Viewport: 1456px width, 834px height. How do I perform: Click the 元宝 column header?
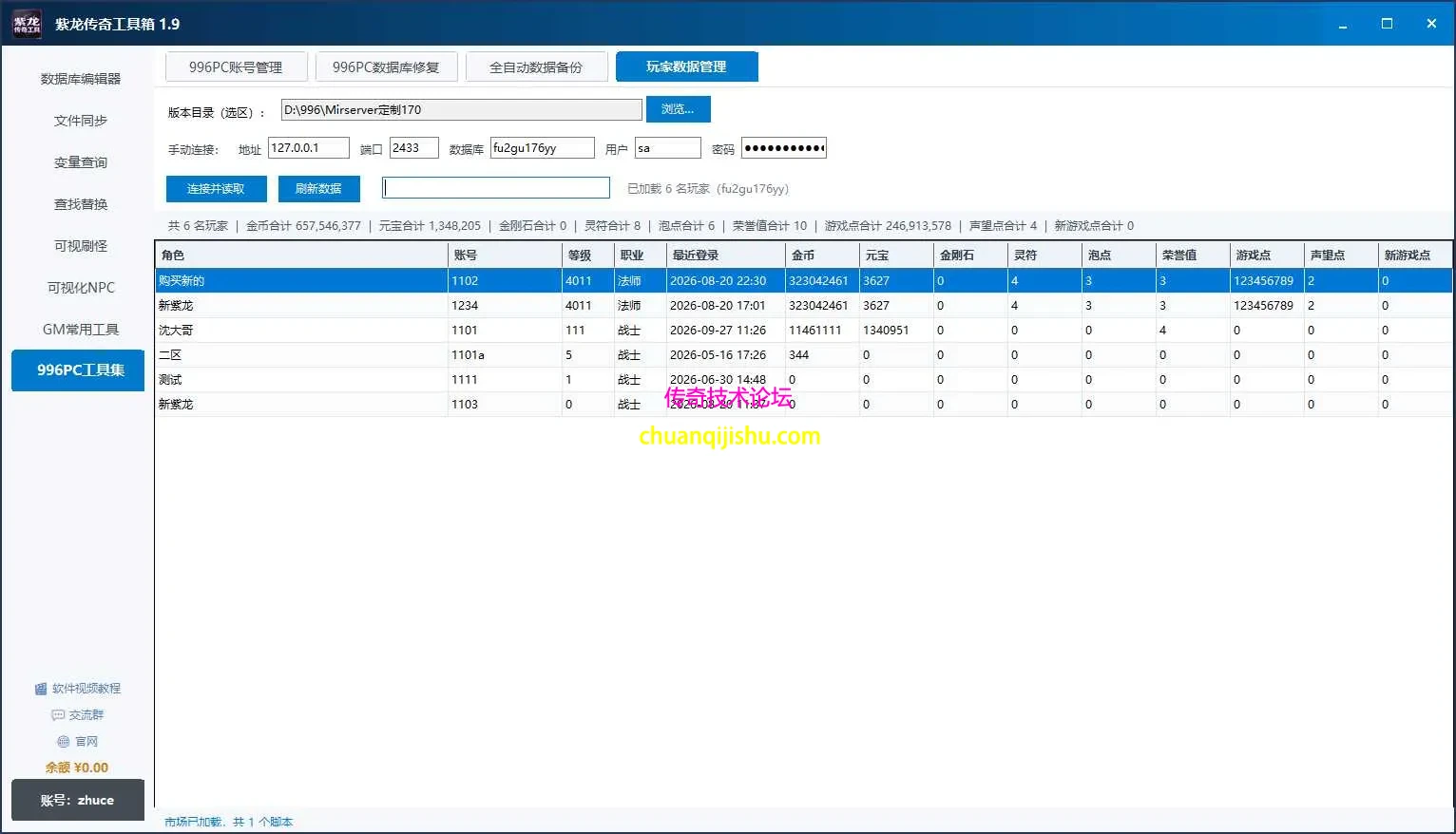[x=895, y=256]
